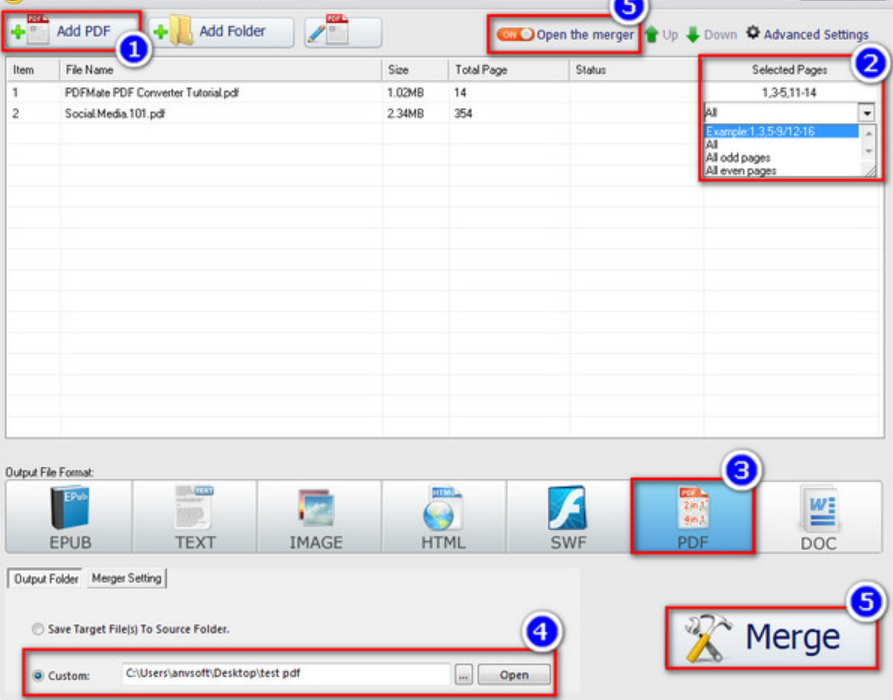893x700 pixels.
Task: Select "Social.Media.101.pdf" file row
Action: point(444,113)
